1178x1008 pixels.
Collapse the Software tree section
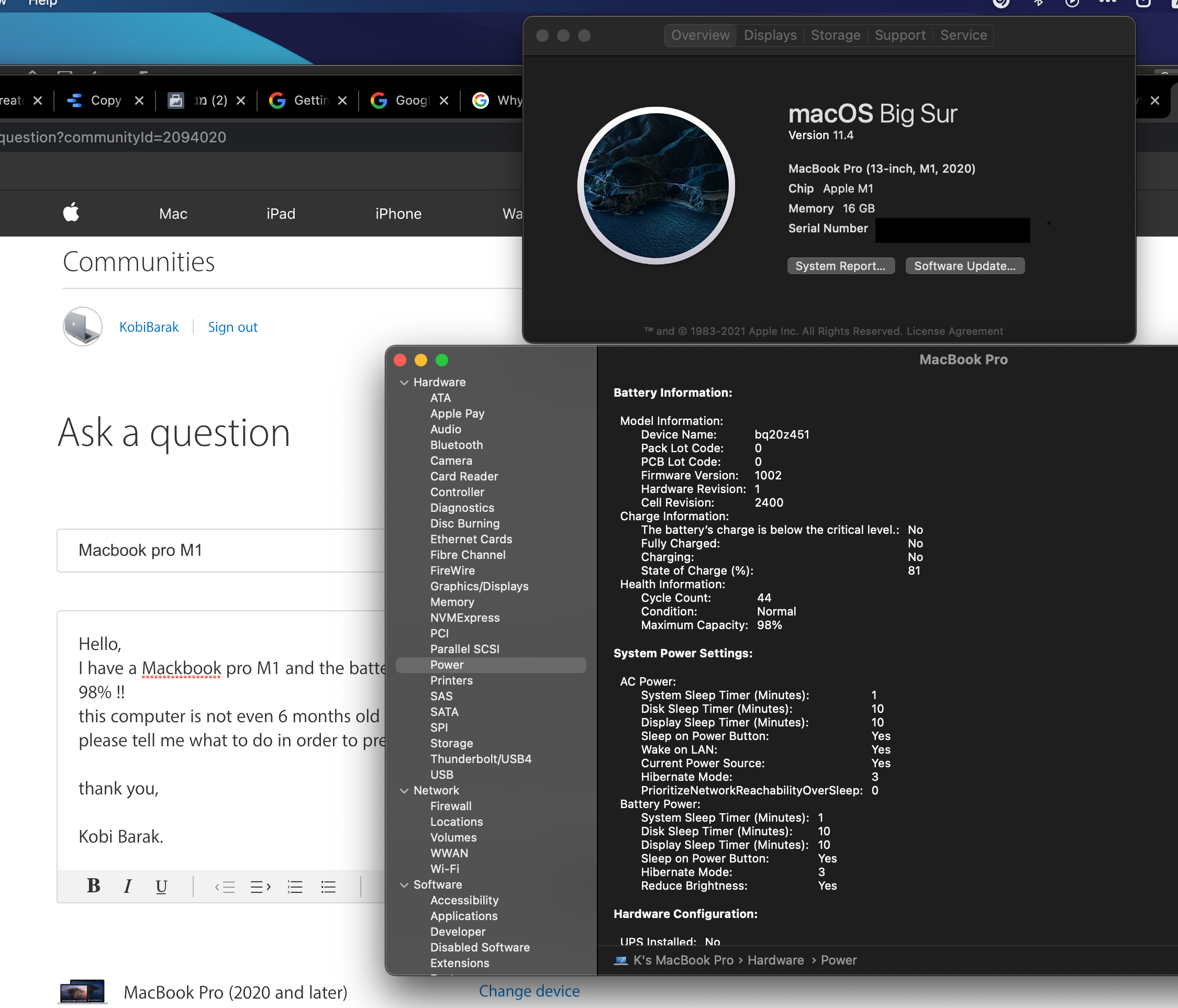click(x=404, y=884)
